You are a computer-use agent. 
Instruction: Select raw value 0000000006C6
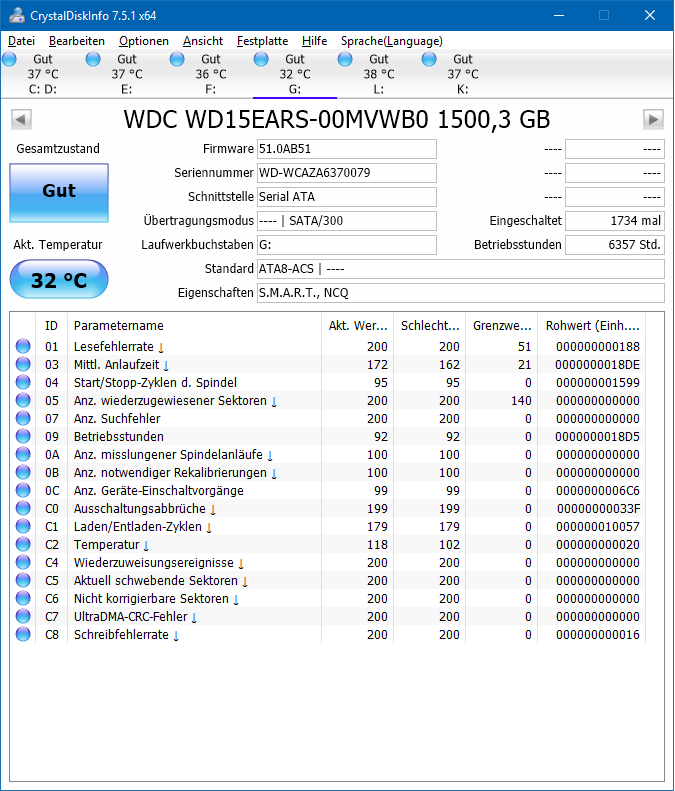point(597,490)
